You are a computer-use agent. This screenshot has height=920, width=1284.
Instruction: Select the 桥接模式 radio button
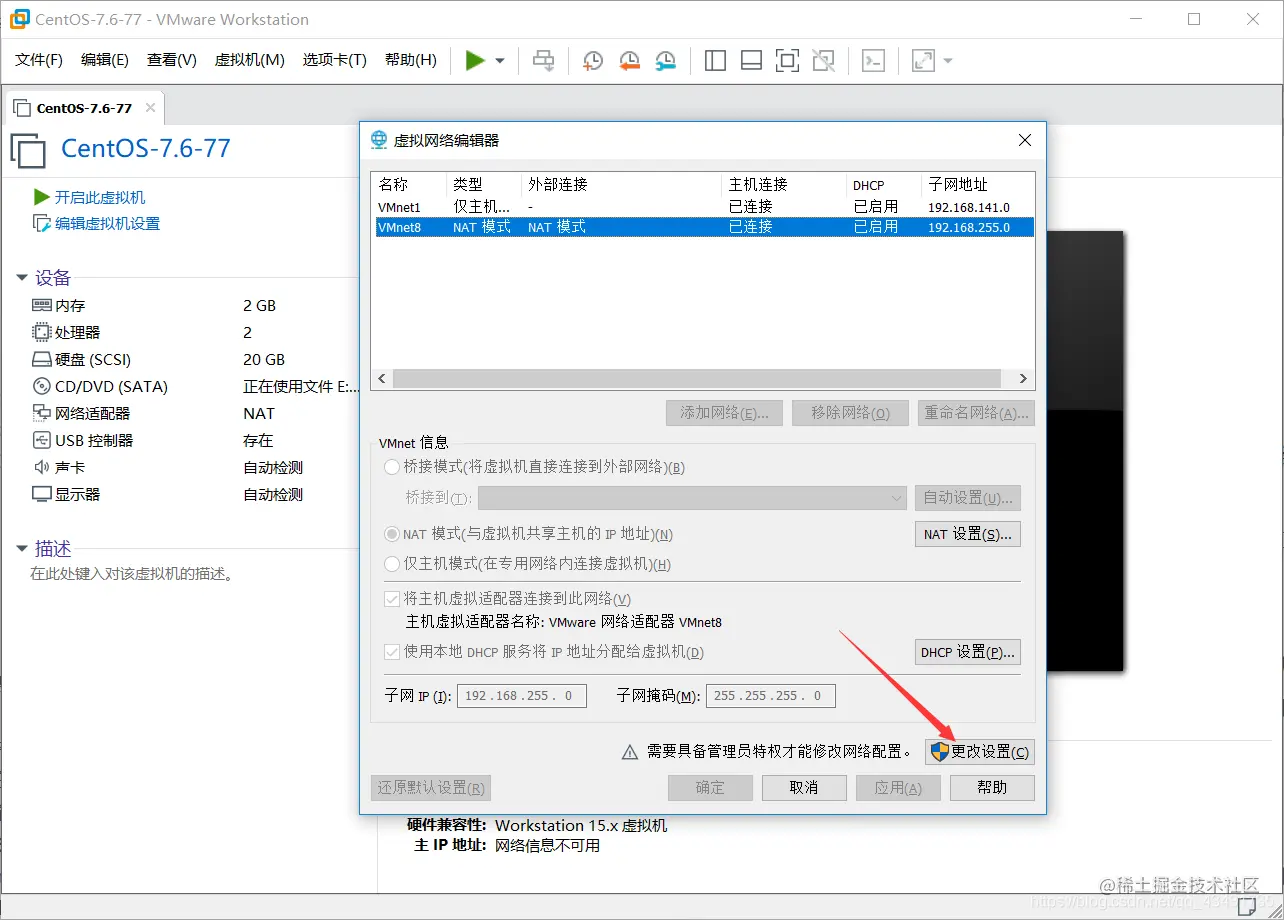392,467
